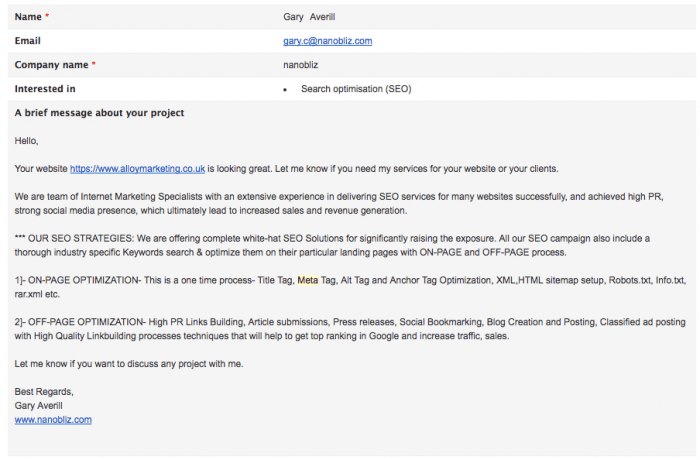
Task: Click the red asterisk beside Company name
Action: point(94,64)
